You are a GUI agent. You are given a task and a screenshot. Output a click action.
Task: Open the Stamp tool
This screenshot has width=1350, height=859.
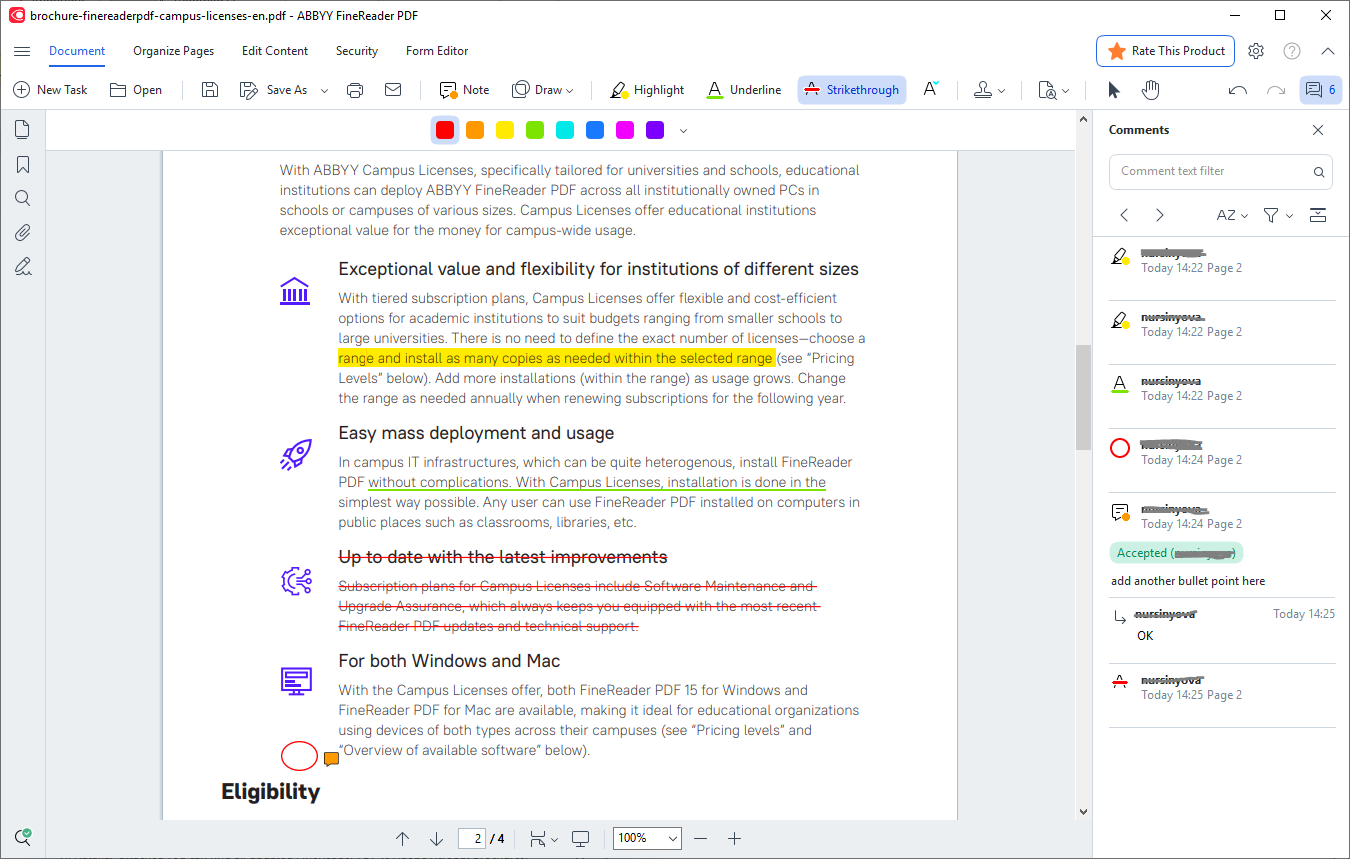(x=985, y=89)
